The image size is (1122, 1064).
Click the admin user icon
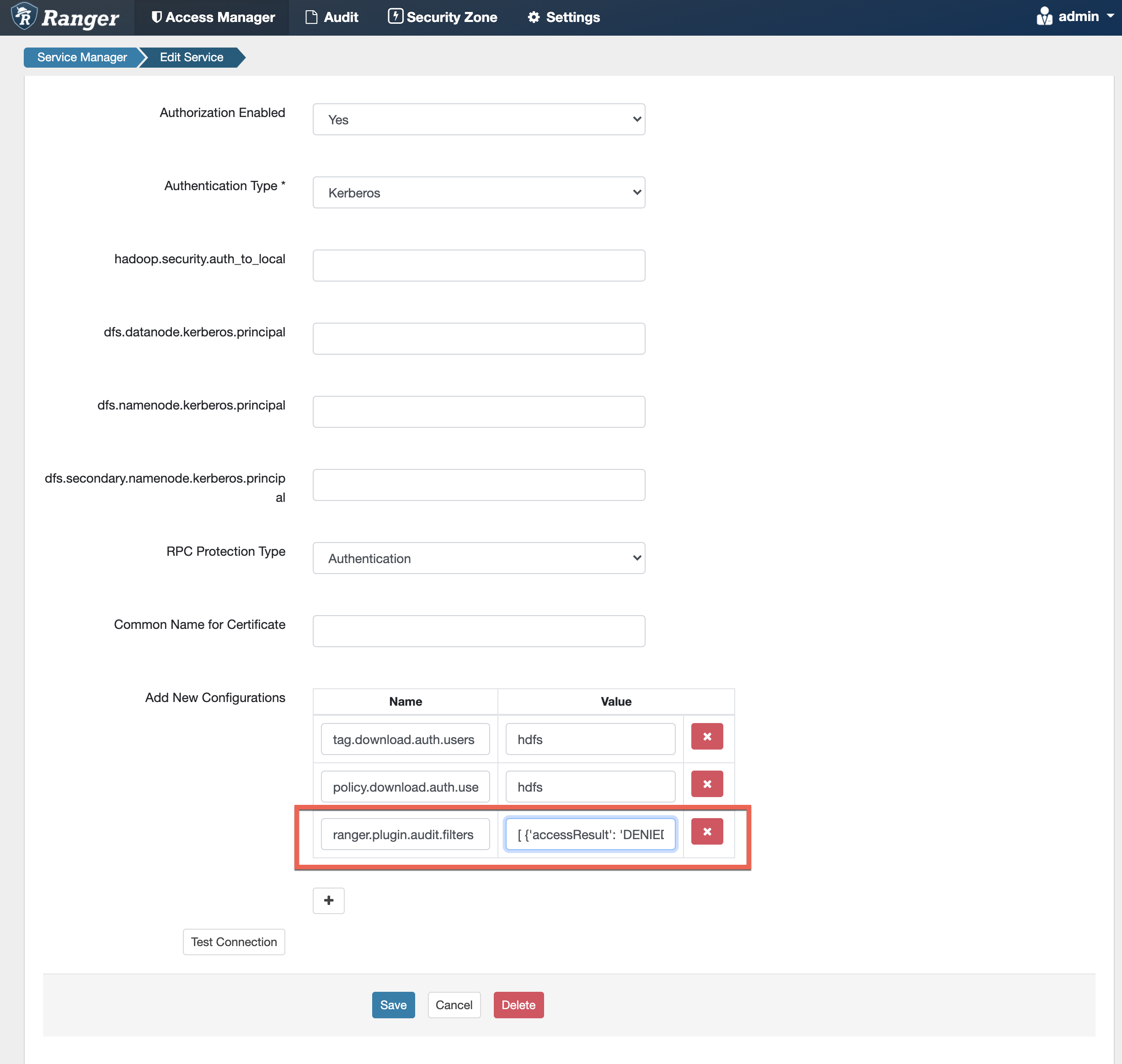1044,16
